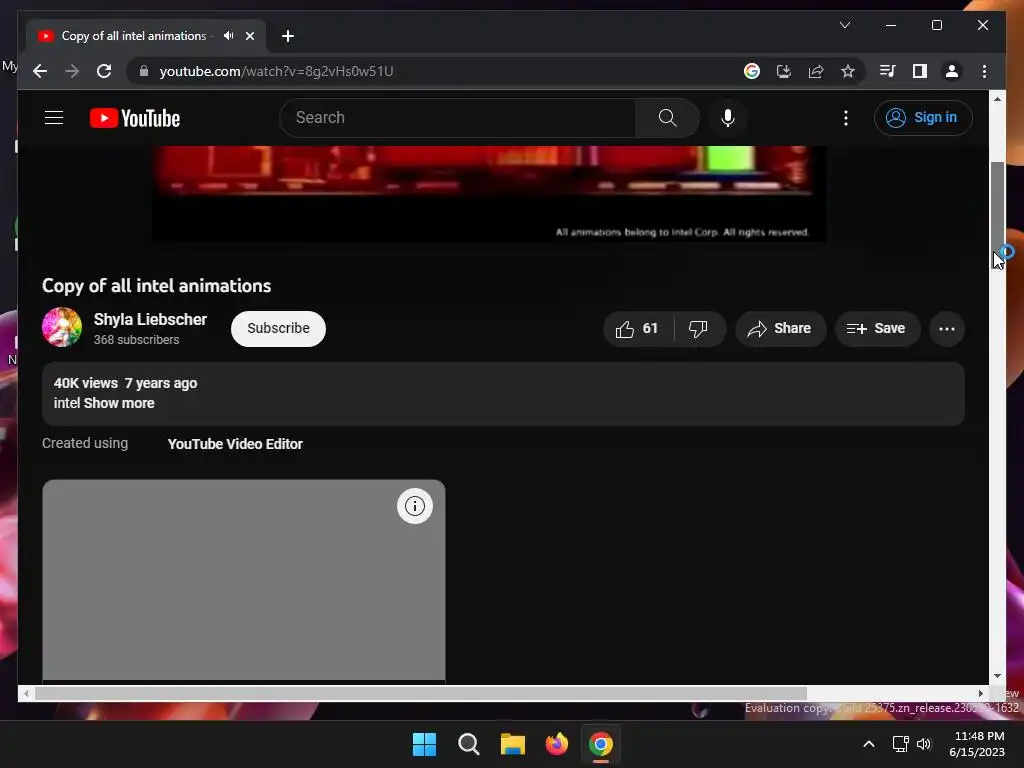Open Shyla Liebscher channel name link
Viewport: 1024px width, 768px height.
point(150,319)
